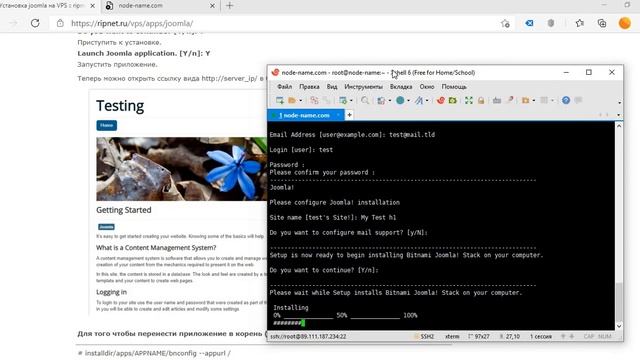Click the layout grid icon in Xshell toolbar
This screenshot has width=640, height=360.
coord(544,100)
